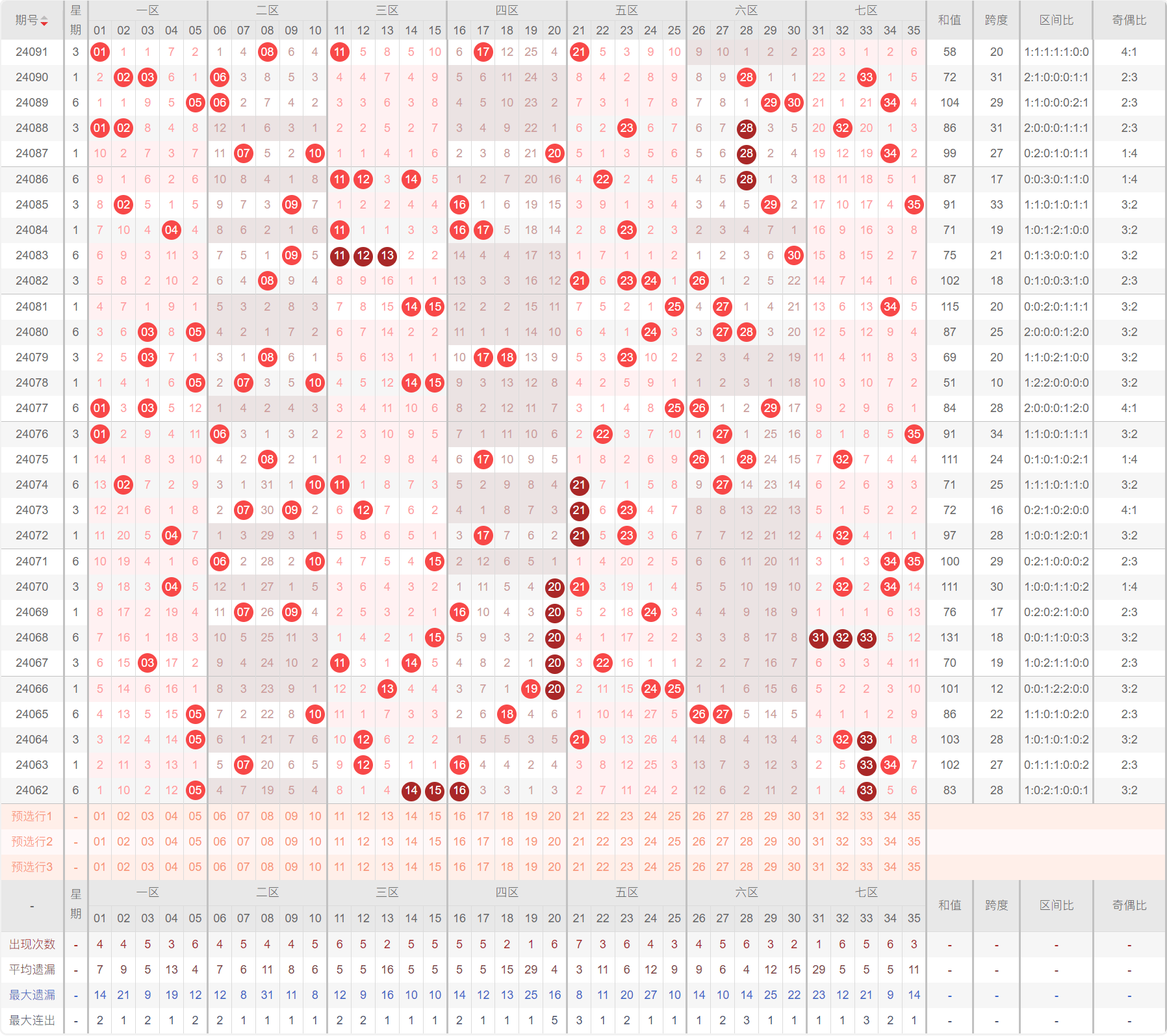The width and height of the screenshot is (1167, 1036).
Task: Click dark ball 14 in issue 24062
Action: [411, 790]
